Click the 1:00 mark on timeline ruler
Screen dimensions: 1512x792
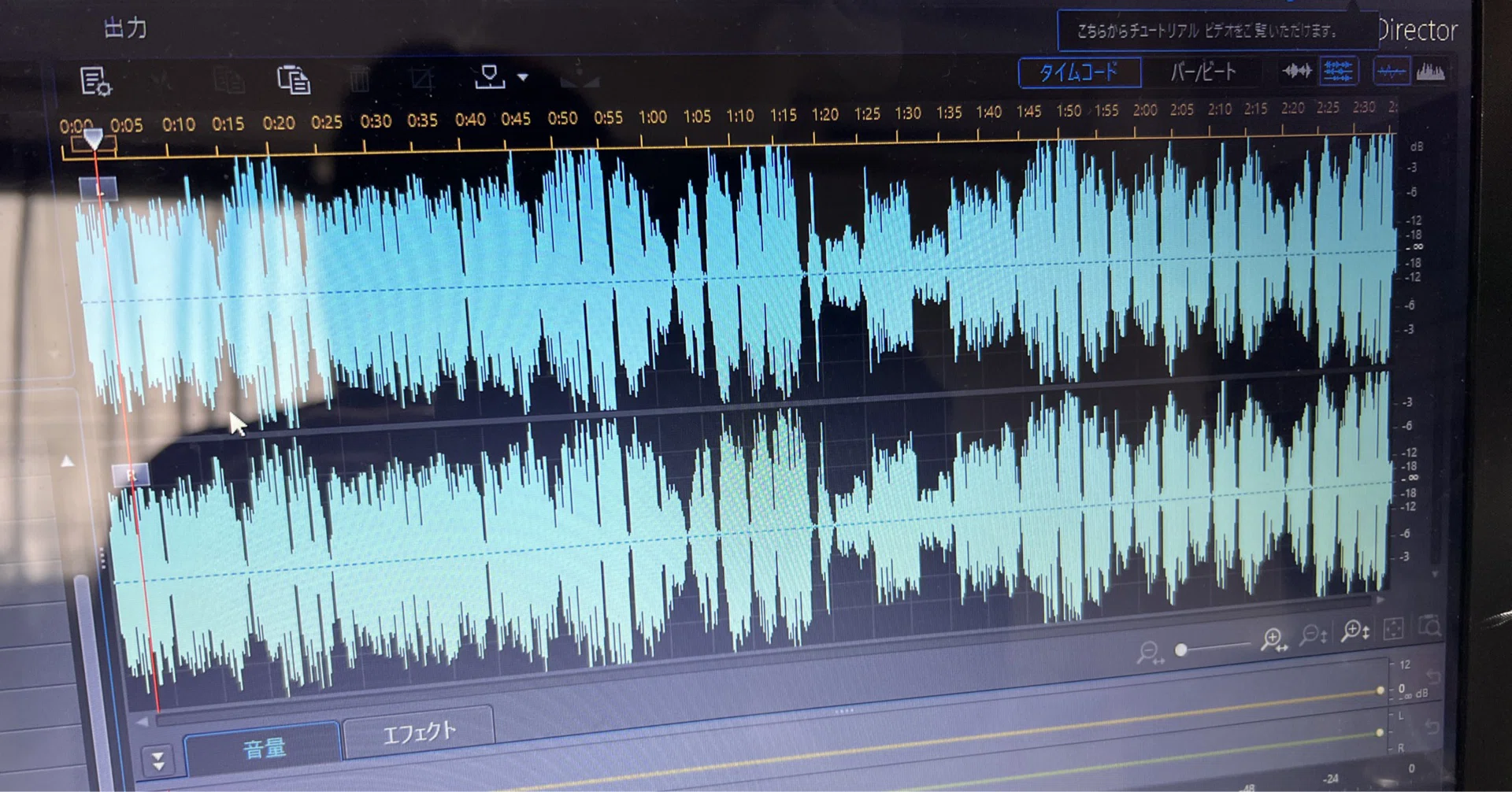click(653, 117)
